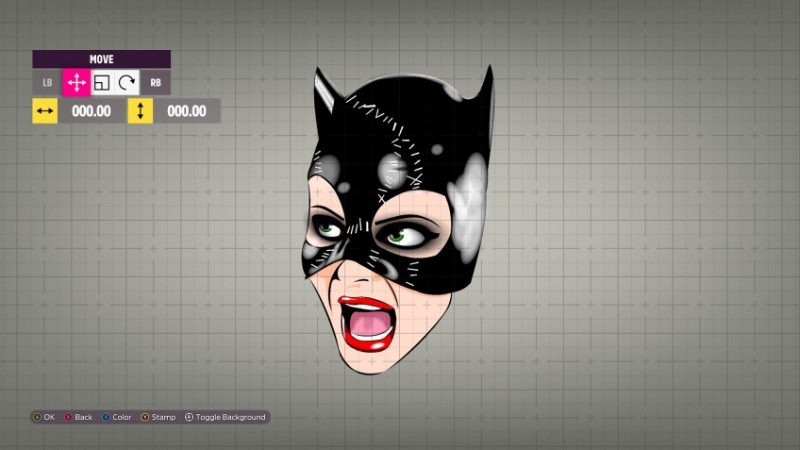Screen dimensions: 800x450
Task: Select the Rotate tool icon
Action: (126, 83)
